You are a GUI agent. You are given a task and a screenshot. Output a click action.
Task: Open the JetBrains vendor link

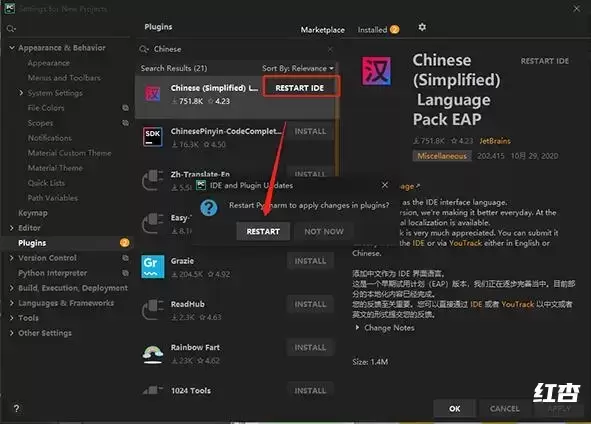point(495,141)
